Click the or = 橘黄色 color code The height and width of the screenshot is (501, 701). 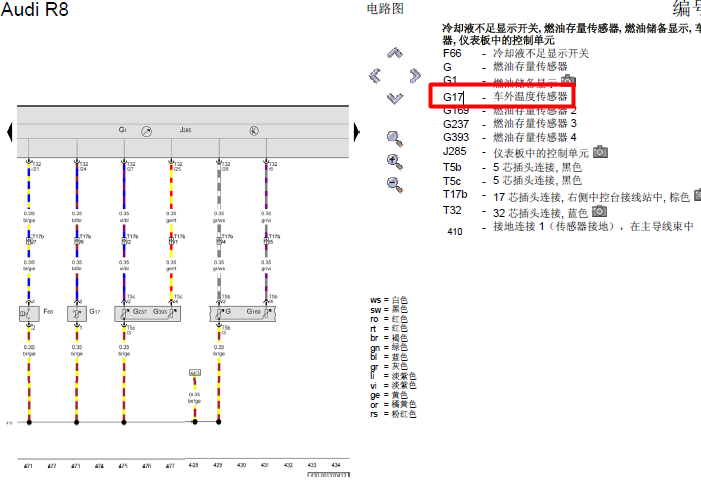[393, 404]
